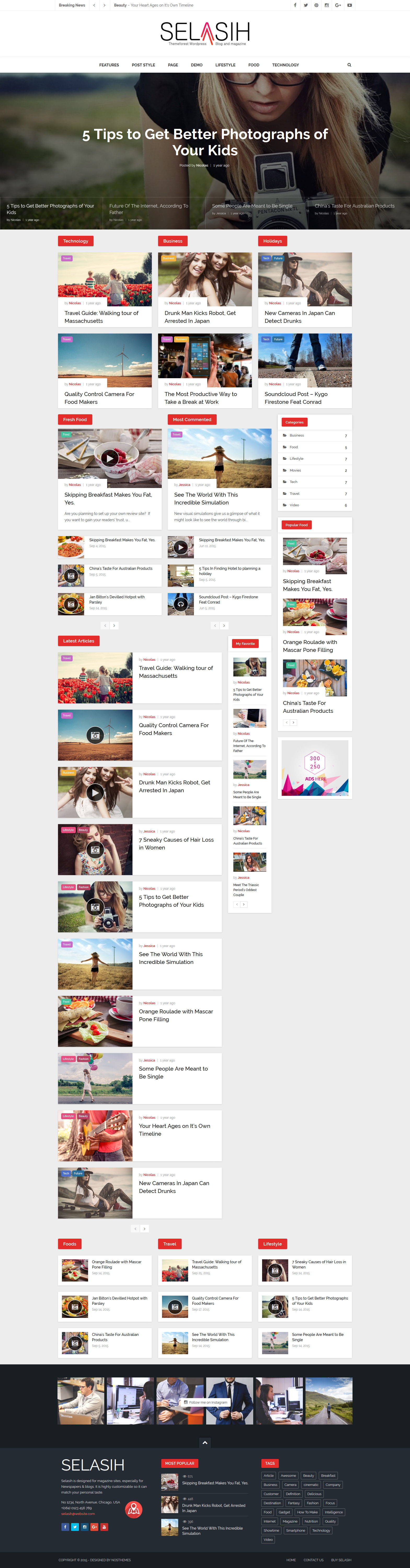410x1568 pixels.
Task: Click the Travel tag on See The World image
Action: click(x=176, y=435)
